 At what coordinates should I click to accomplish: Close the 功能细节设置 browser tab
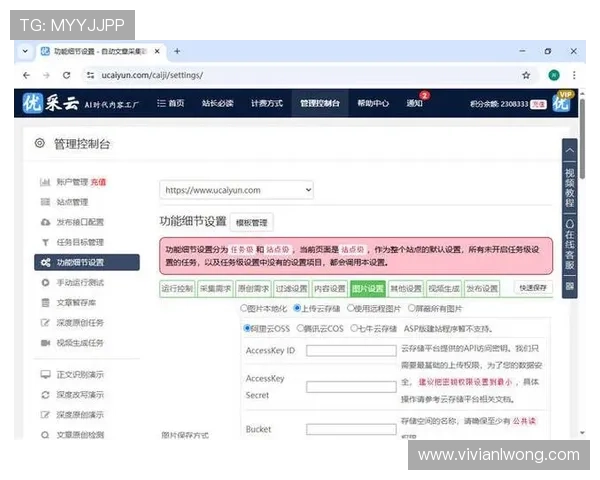point(157,51)
